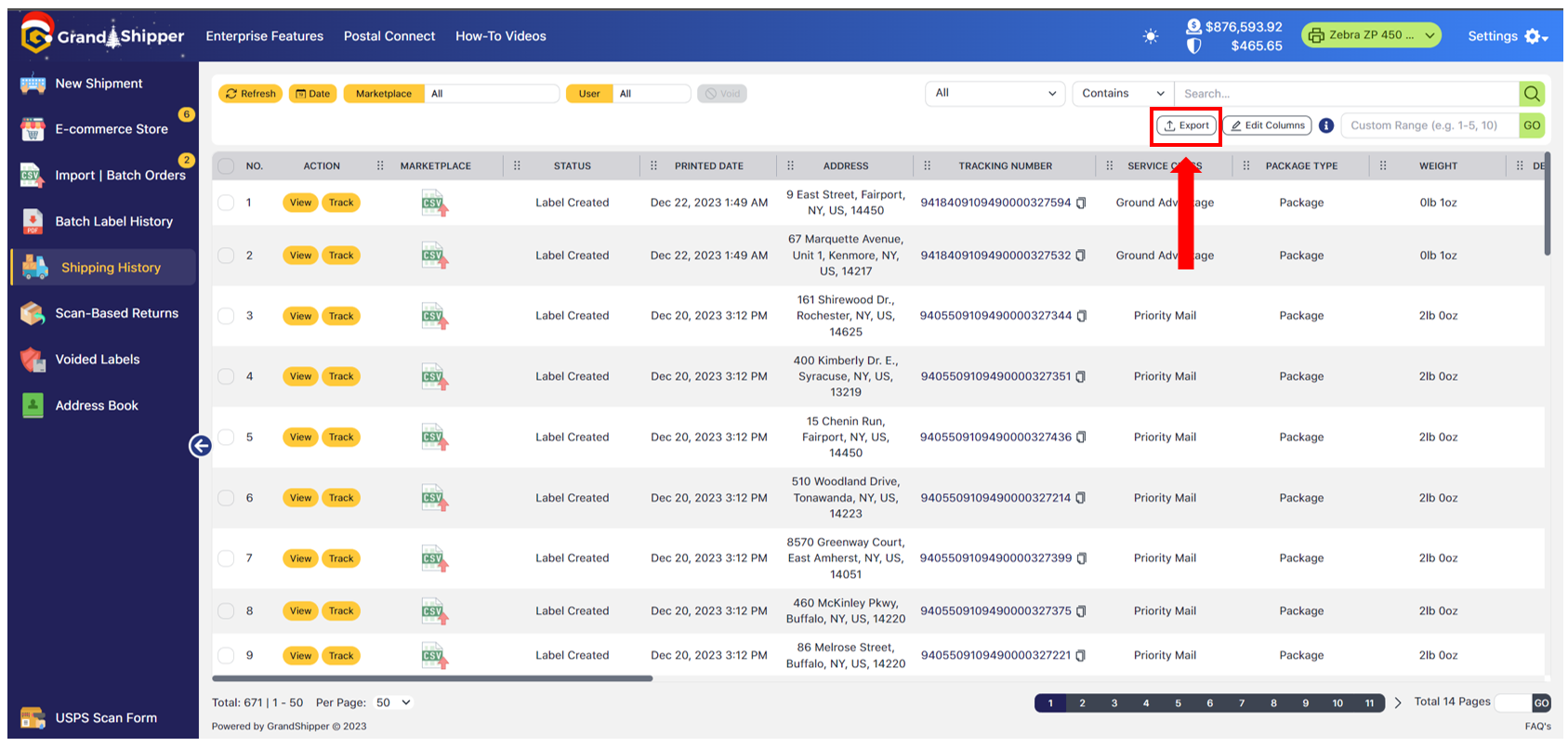Click the Track button in row 2

(x=341, y=256)
